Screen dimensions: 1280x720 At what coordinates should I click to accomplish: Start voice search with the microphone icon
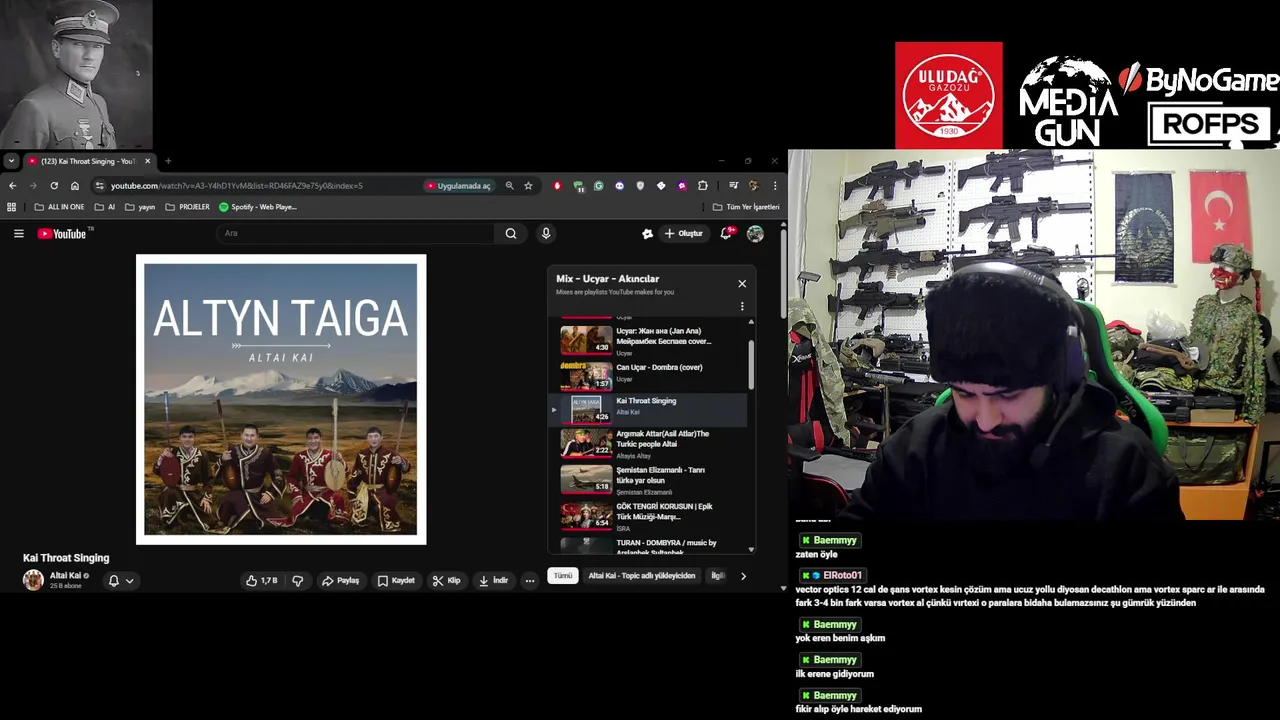545,233
